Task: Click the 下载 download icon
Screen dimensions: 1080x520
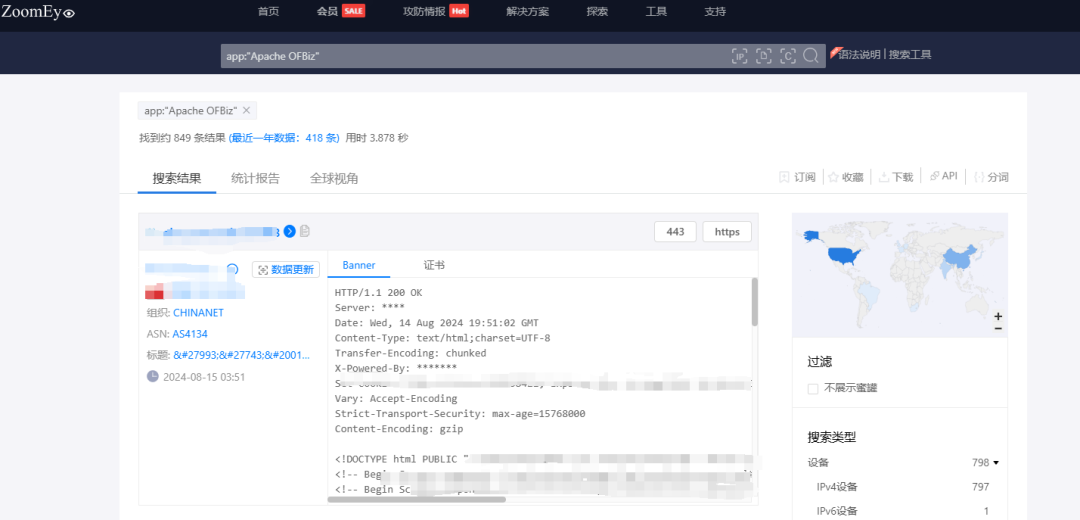Action: (884, 177)
